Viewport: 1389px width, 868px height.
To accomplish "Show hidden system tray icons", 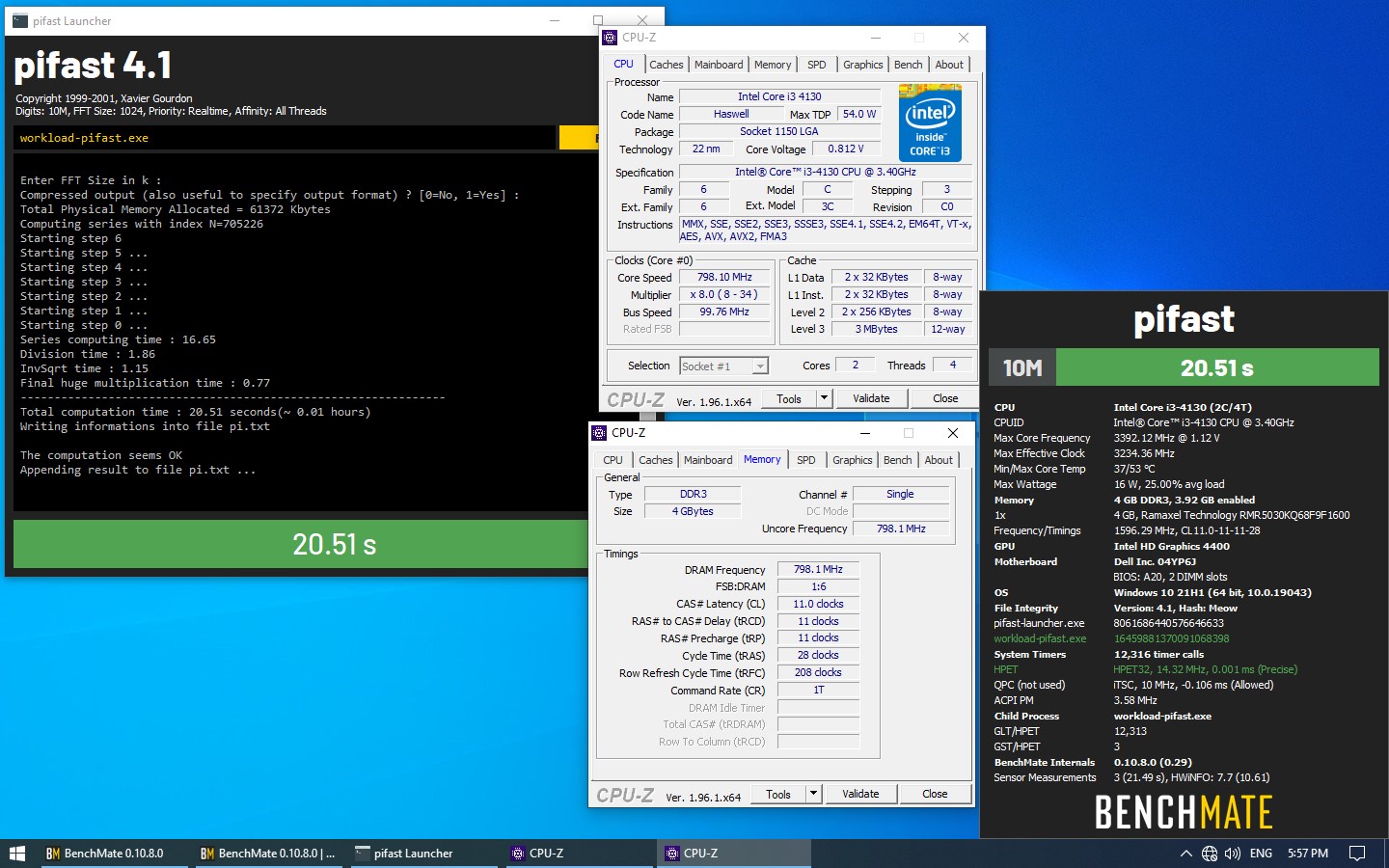I will tap(1185, 854).
